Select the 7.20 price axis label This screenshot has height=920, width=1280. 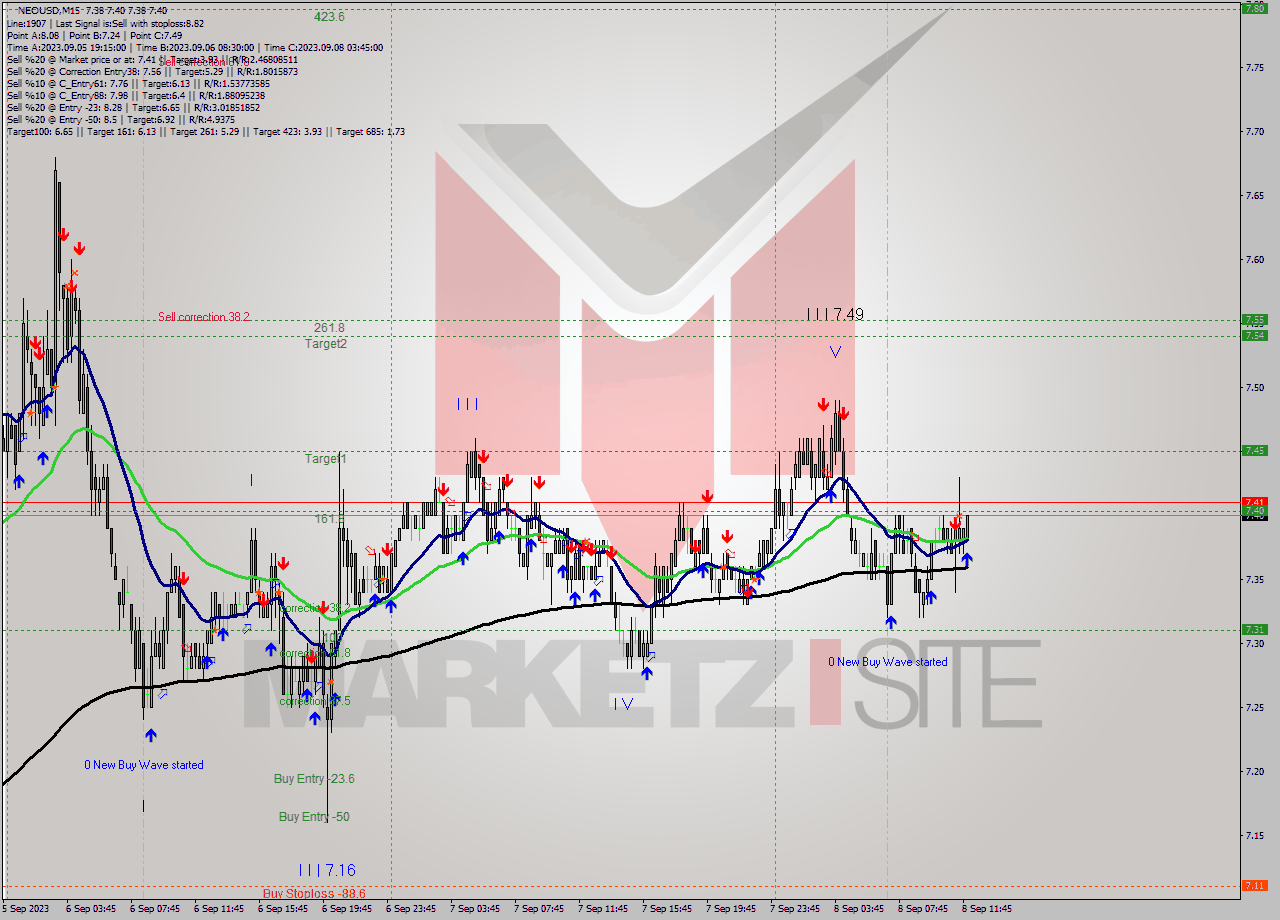(x=1254, y=771)
